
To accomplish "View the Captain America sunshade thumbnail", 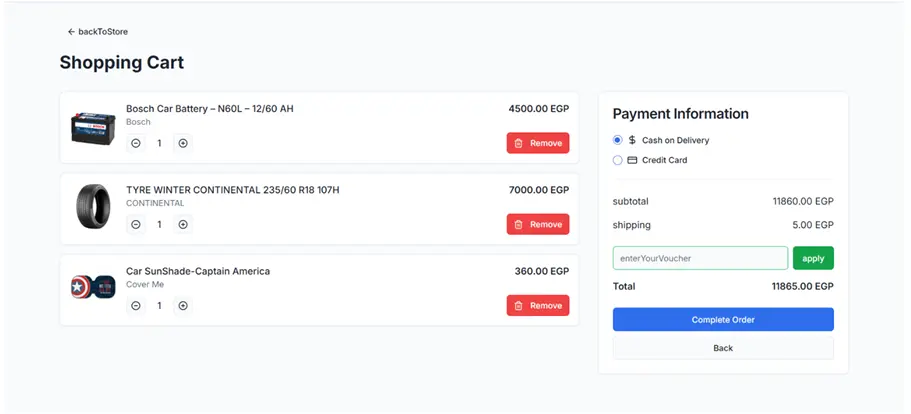I will tap(94, 289).
